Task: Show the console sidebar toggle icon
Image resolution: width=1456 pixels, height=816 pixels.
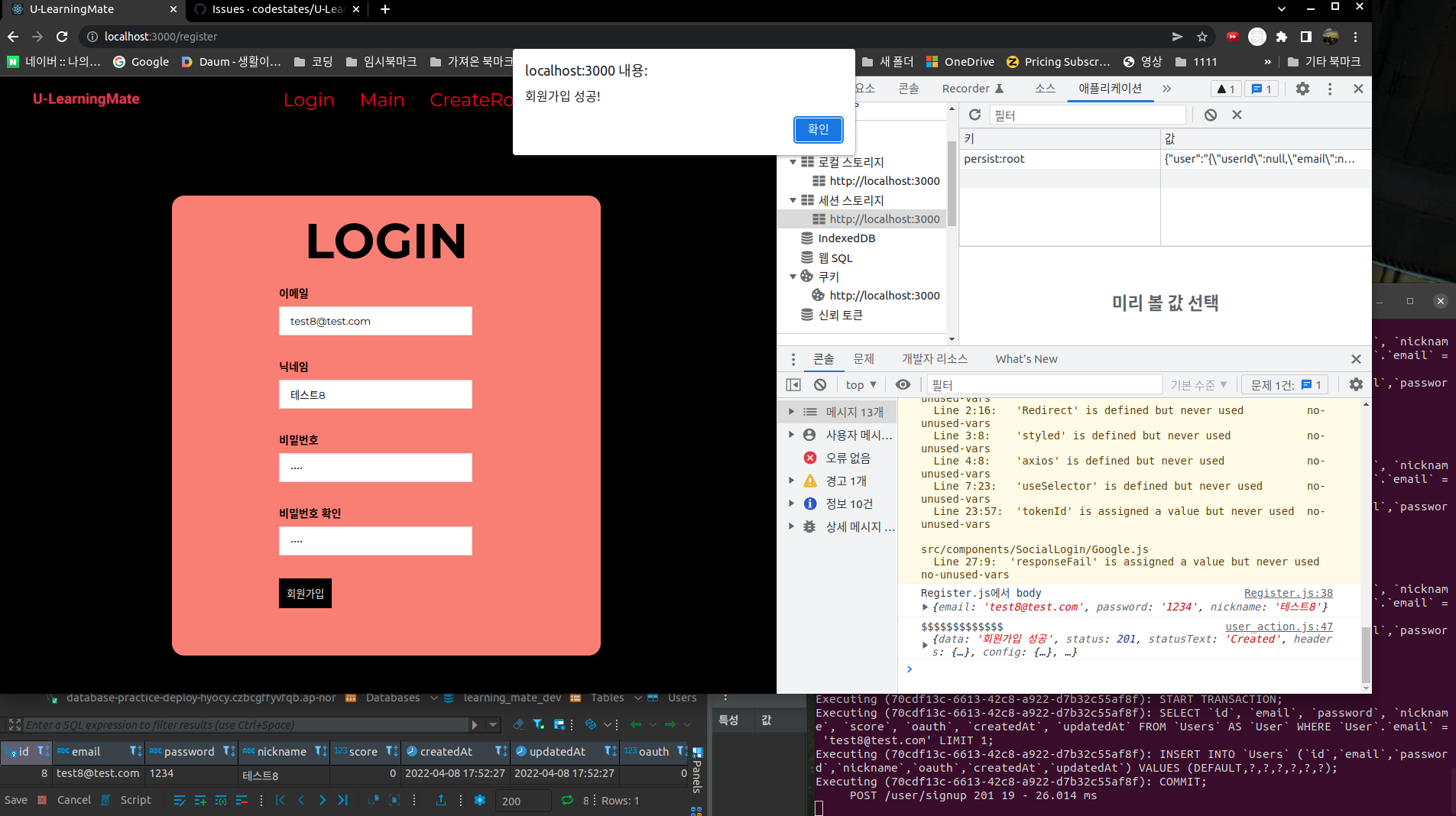Action: (793, 384)
